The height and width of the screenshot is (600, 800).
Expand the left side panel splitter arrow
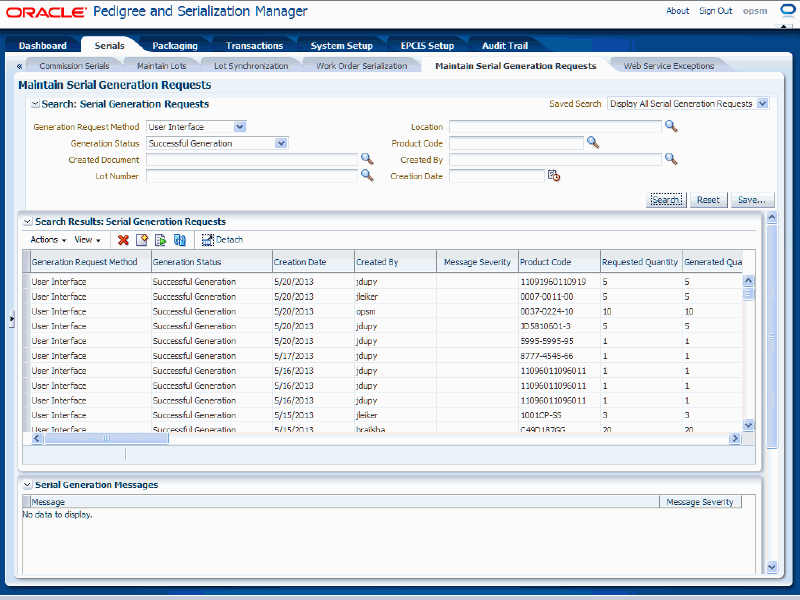coord(12,319)
